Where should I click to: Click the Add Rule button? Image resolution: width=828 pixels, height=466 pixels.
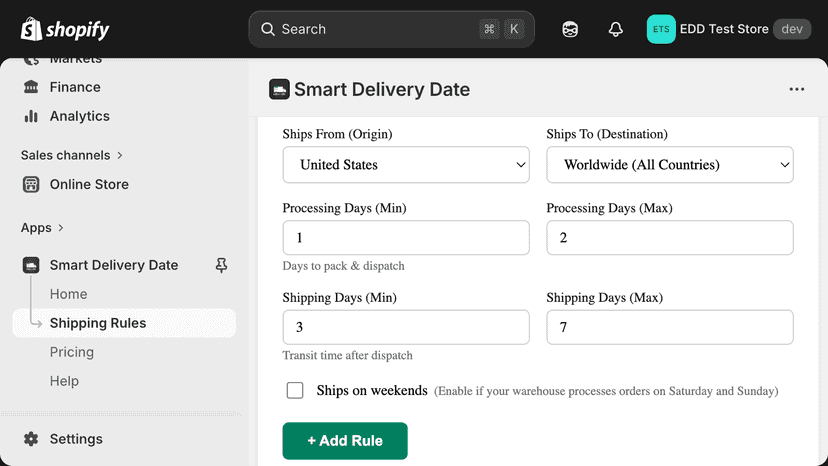tap(345, 441)
